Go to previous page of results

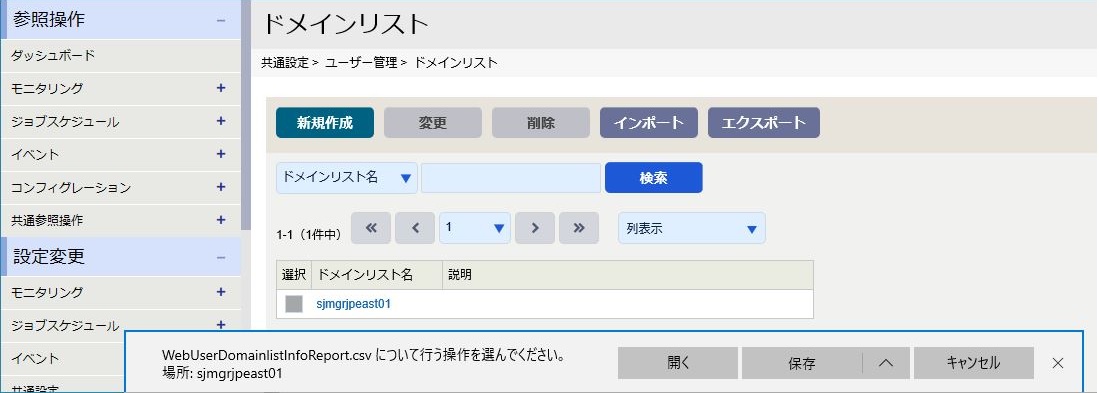point(415,228)
